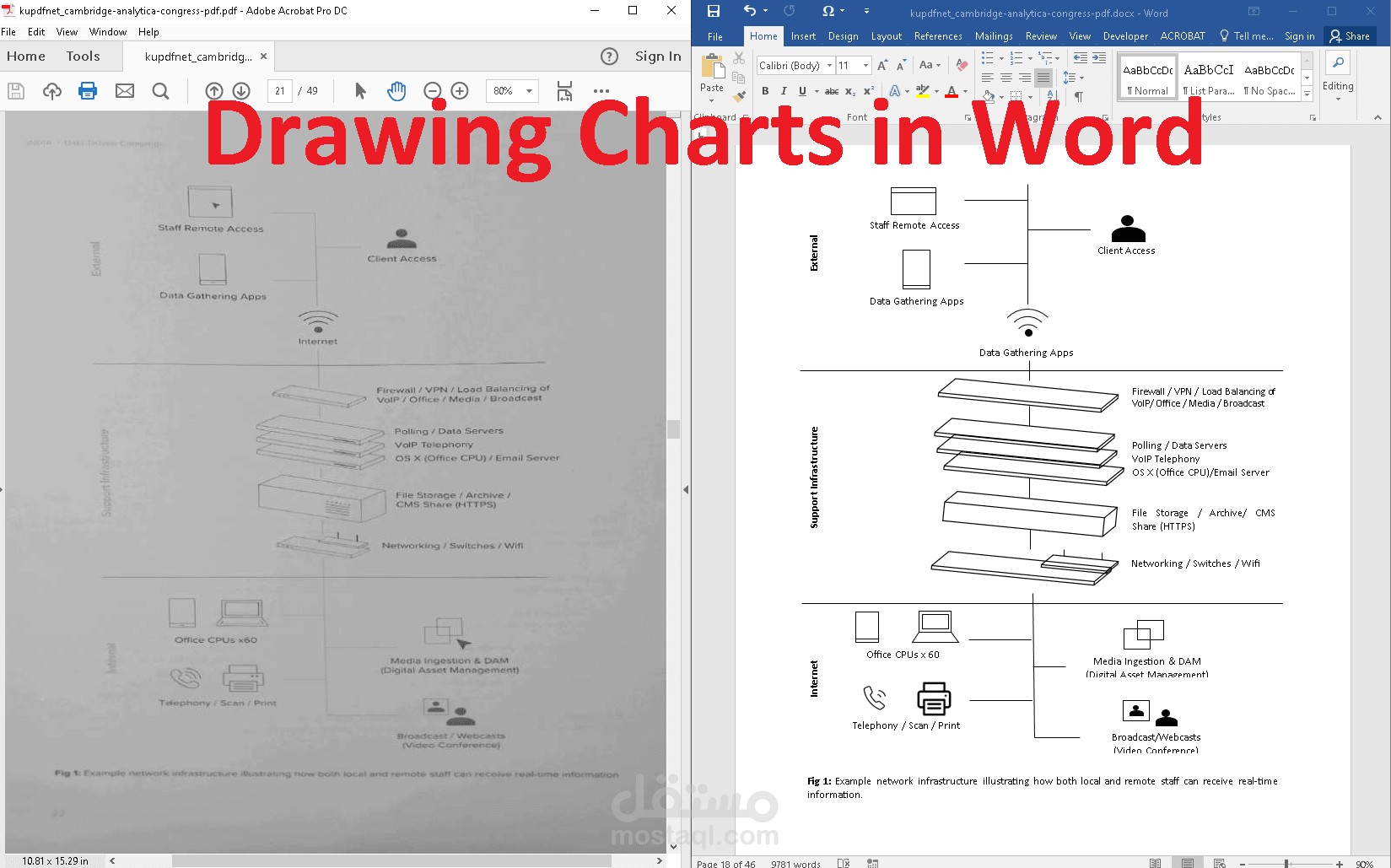This screenshot has height=868, width=1391.
Task: Set Justify paragraph alignment in Word
Action: pyautogui.click(x=1043, y=78)
